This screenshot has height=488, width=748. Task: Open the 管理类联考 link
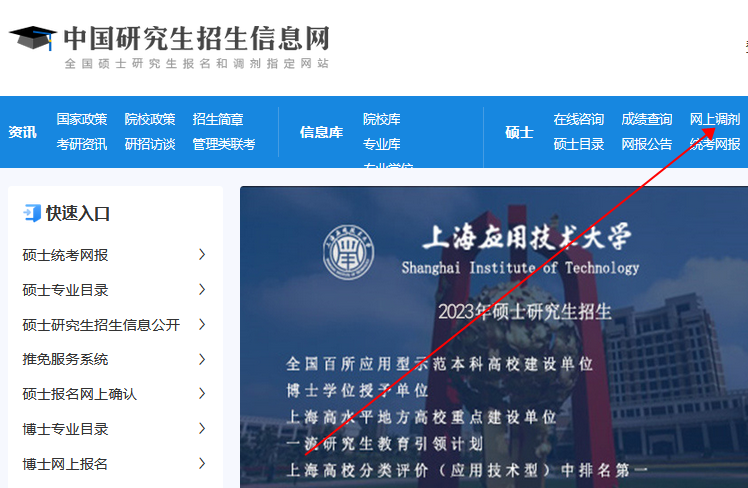(x=224, y=144)
